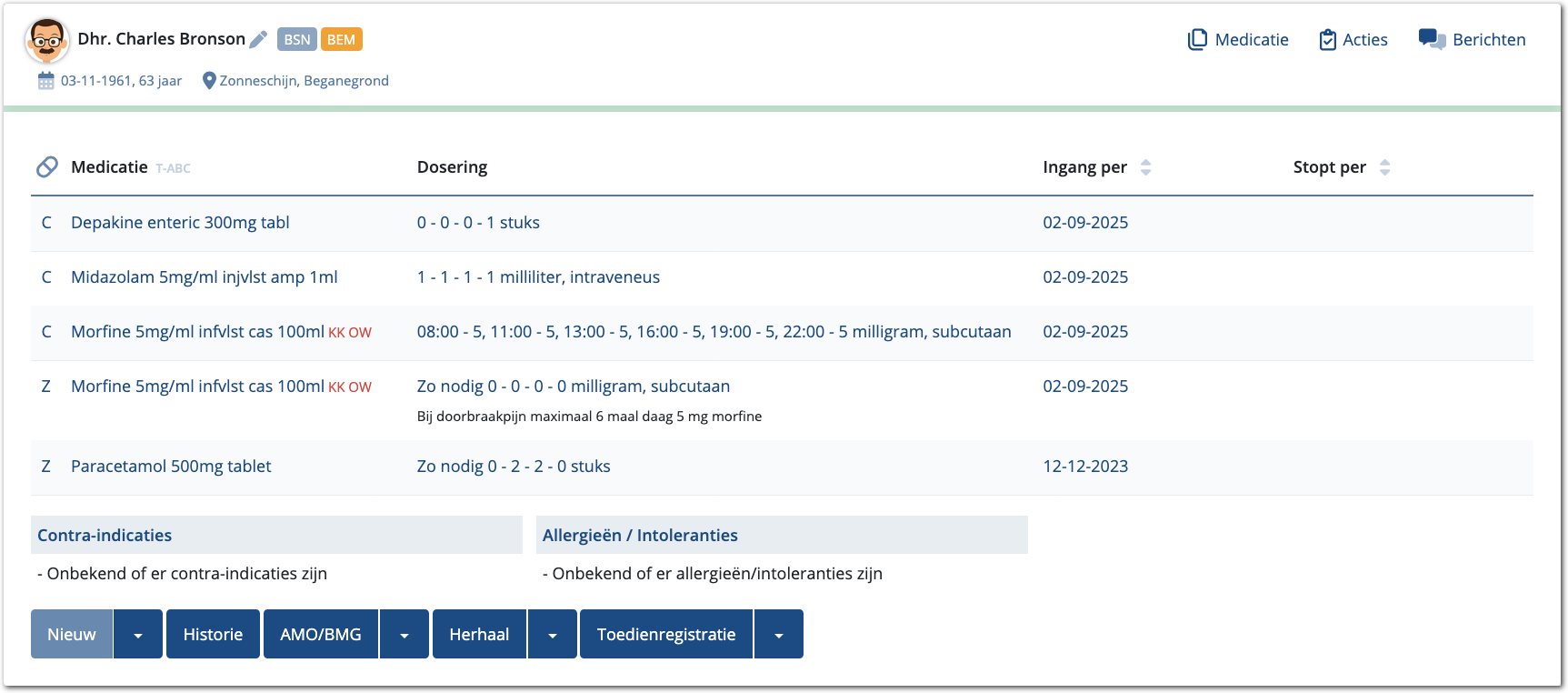Open Depakine enteric 300mg tabl medication
This screenshot has width=1568, height=693.
pos(180,223)
